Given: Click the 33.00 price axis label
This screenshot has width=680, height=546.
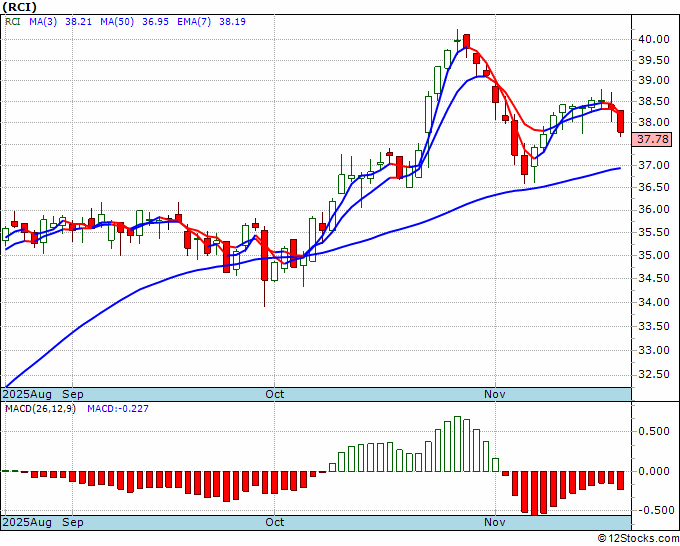Looking at the screenshot, I should point(654,350).
